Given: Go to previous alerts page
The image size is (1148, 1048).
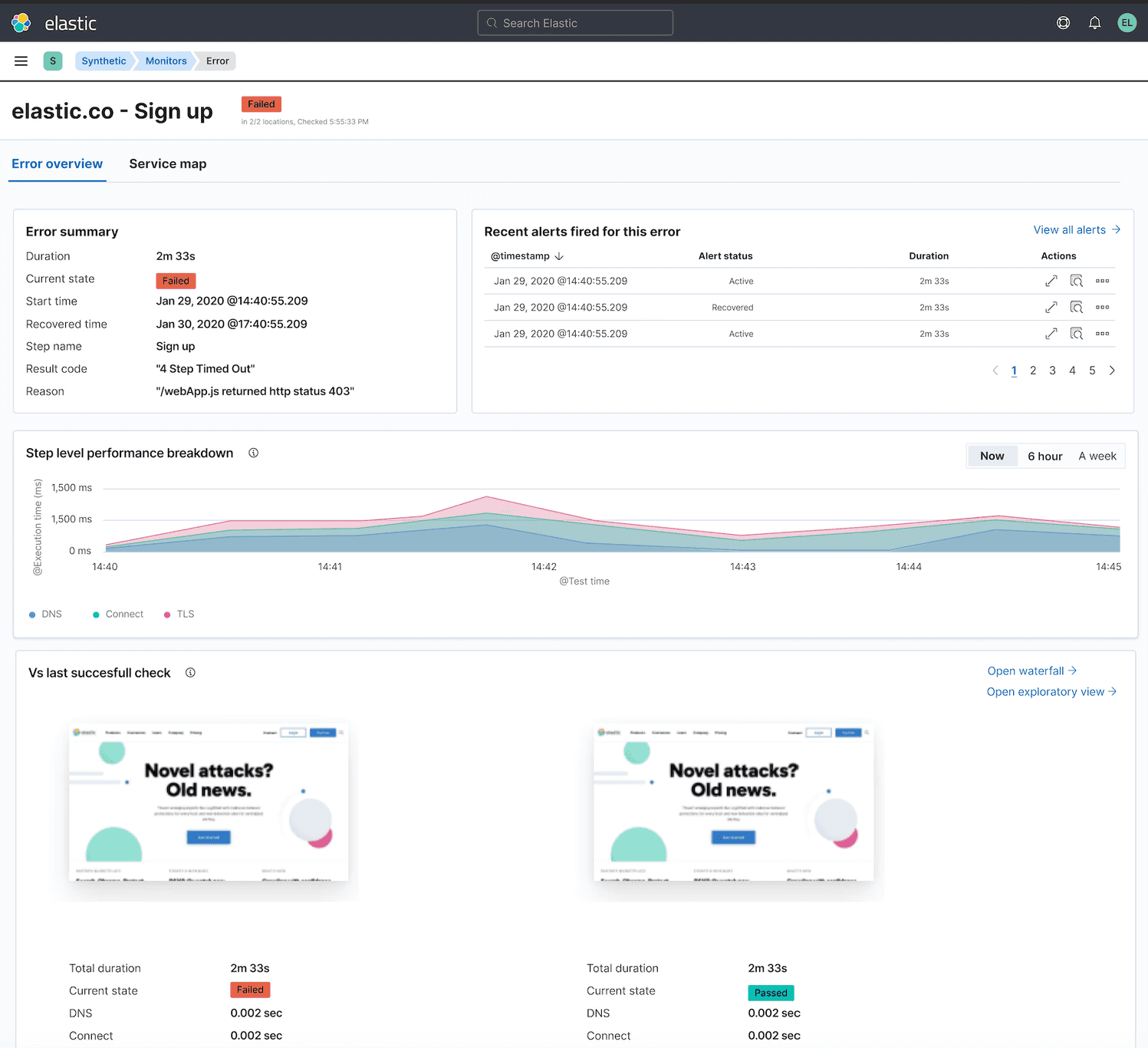Looking at the screenshot, I should click(995, 371).
